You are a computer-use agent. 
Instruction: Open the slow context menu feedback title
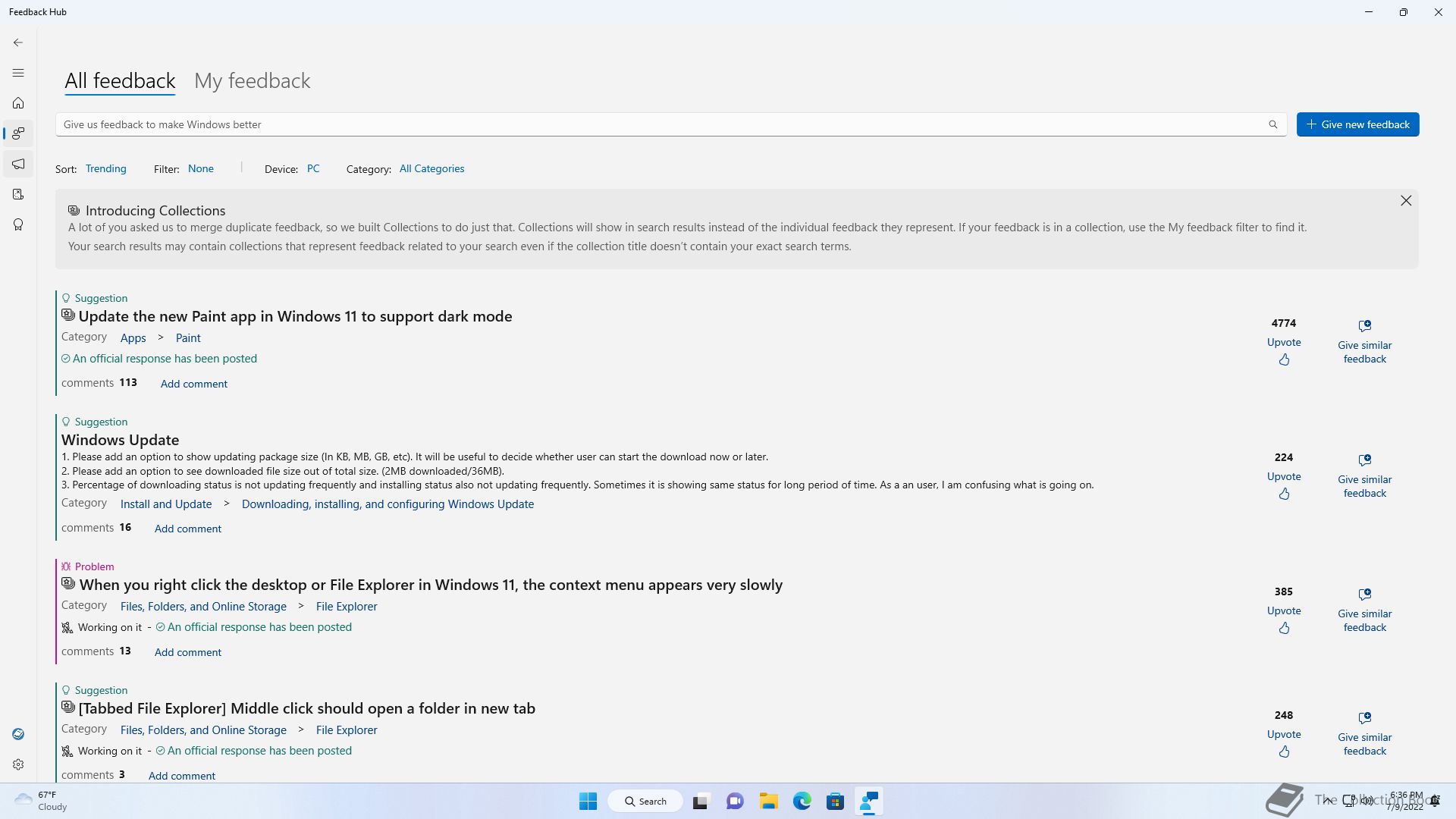tap(431, 585)
